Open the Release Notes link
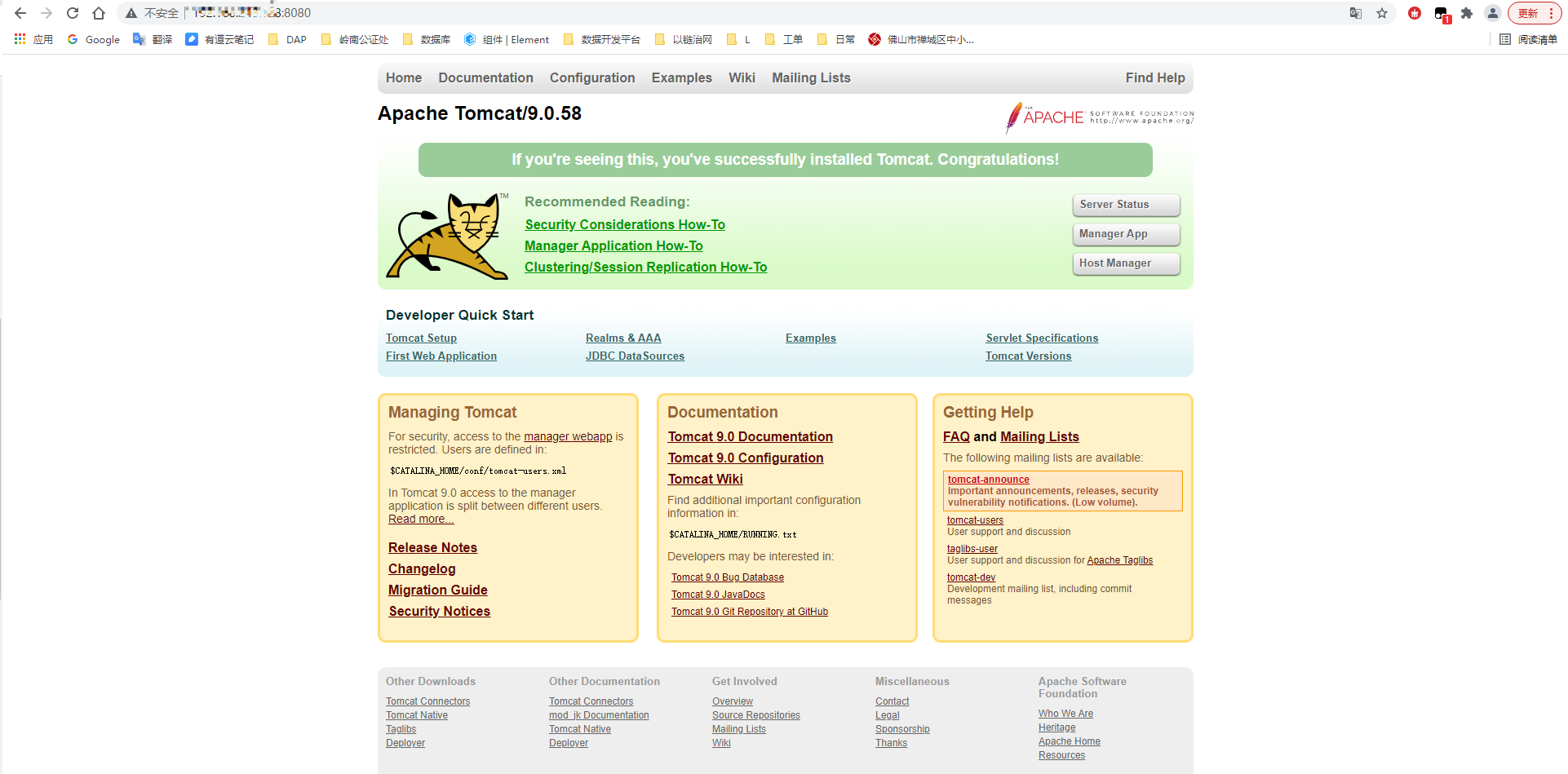 click(432, 548)
